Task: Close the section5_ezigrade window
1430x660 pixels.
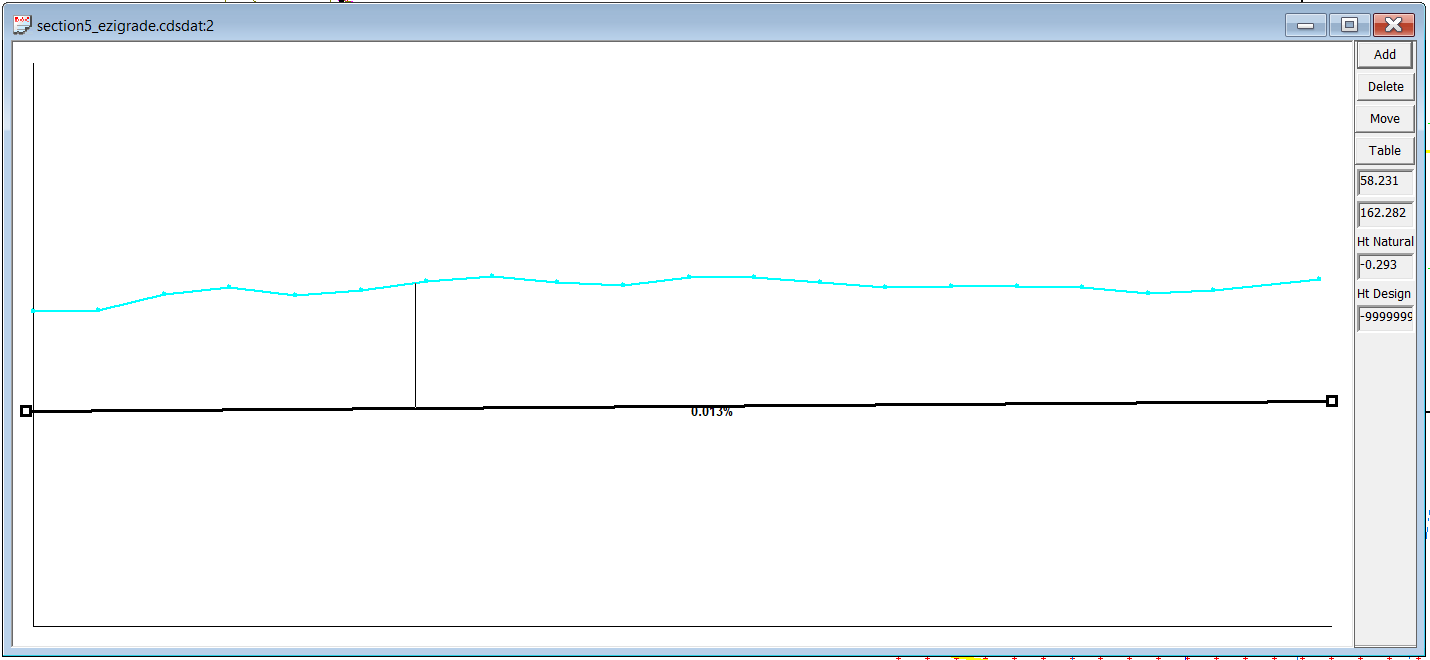Action: pyautogui.click(x=1393, y=25)
